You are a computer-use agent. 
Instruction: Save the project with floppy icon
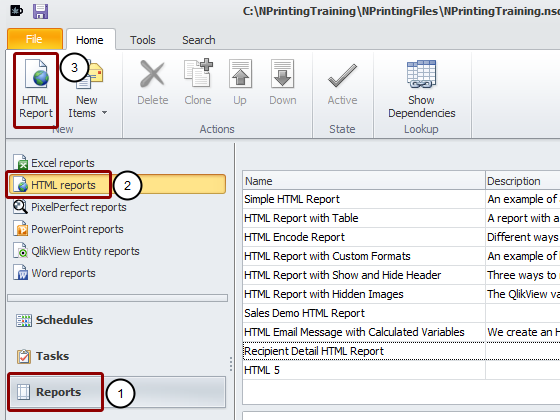pyautogui.click(x=40, y=11)
